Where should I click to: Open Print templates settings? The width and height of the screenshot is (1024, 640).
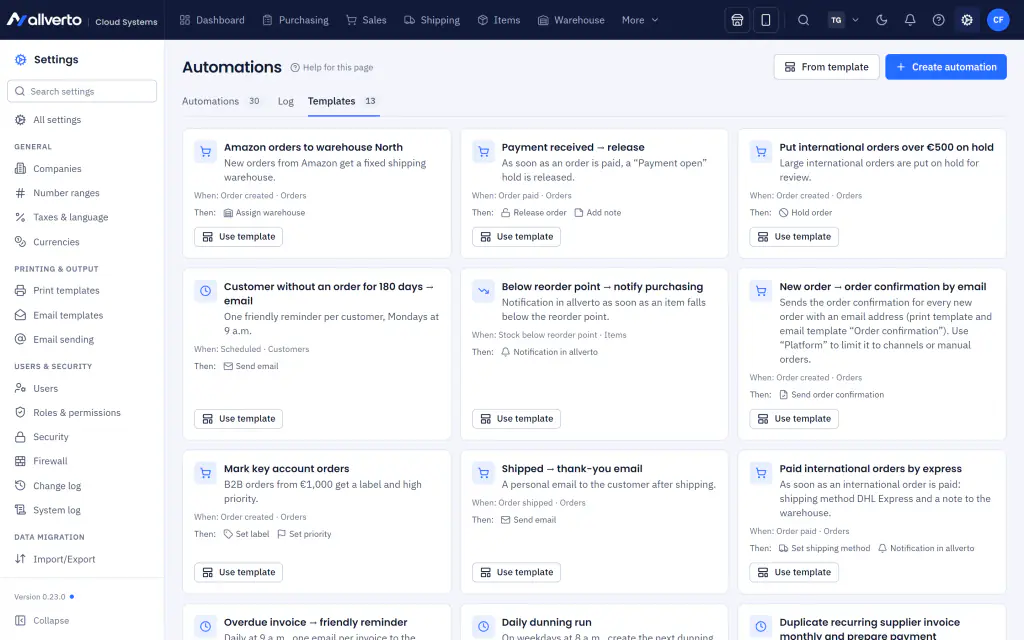(x=82, y=291)
